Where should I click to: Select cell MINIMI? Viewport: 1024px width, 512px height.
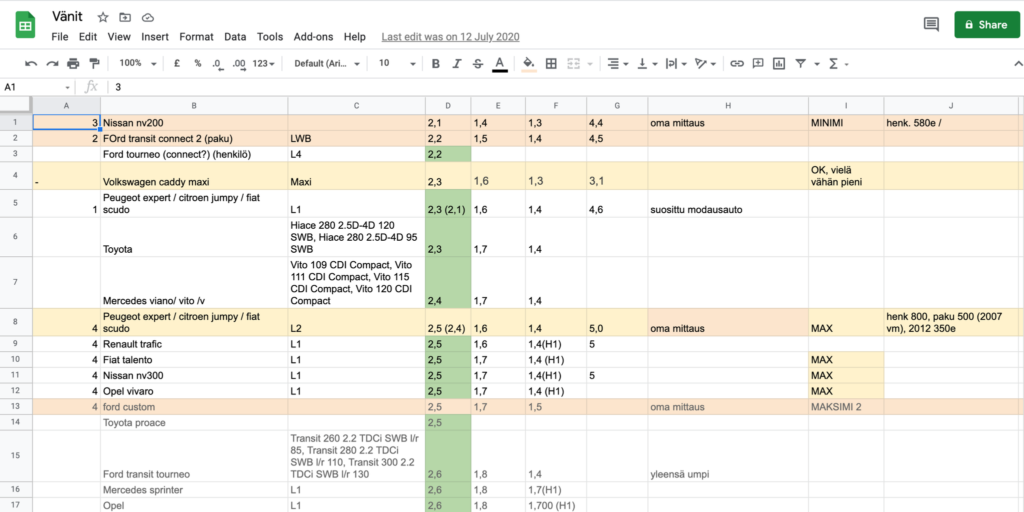(846, 122)
